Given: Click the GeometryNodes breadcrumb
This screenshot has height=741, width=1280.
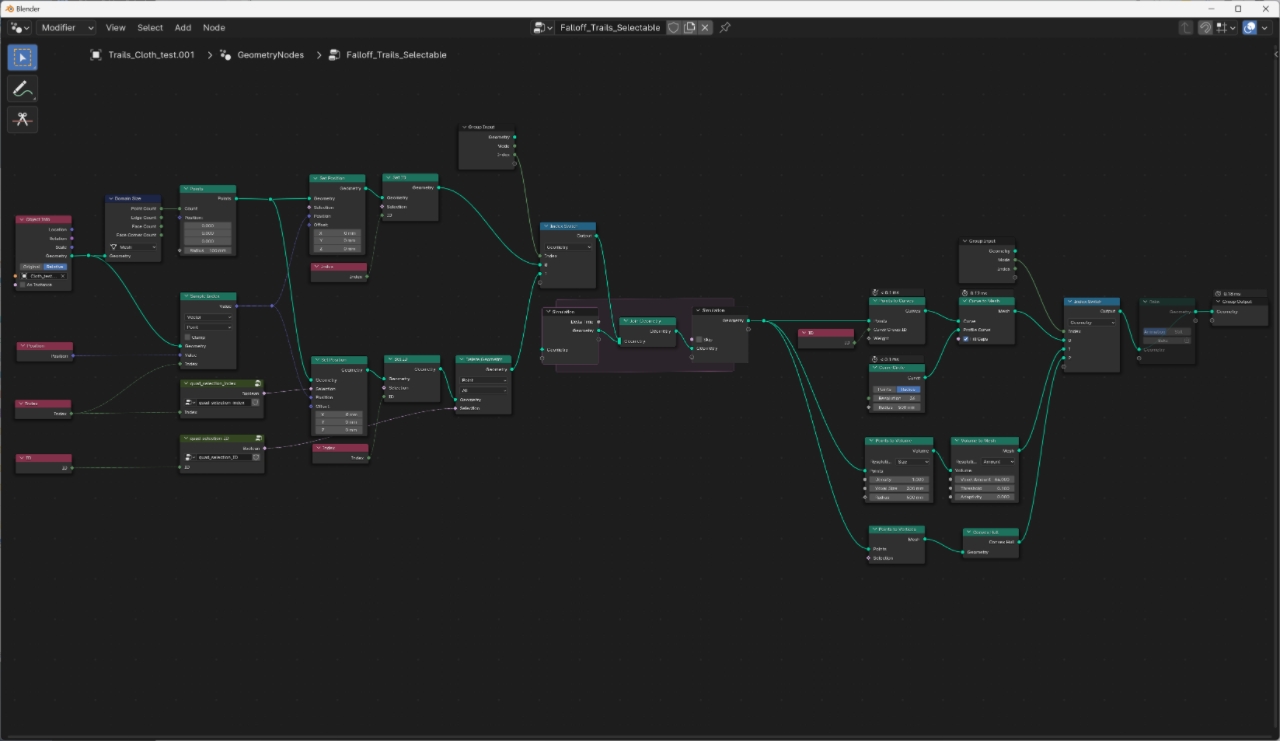Looking at the screenshot, I should 272,55.
